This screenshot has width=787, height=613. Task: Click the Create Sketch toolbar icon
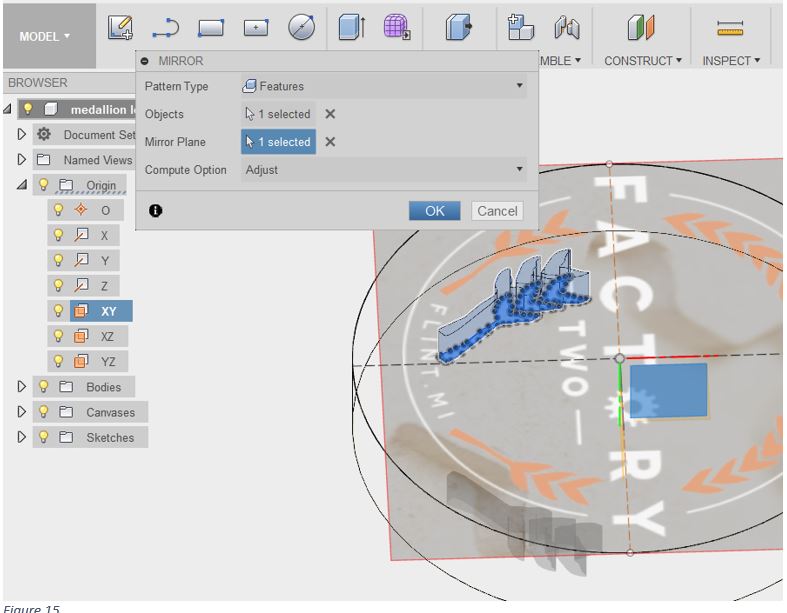[x=120, y=27]
